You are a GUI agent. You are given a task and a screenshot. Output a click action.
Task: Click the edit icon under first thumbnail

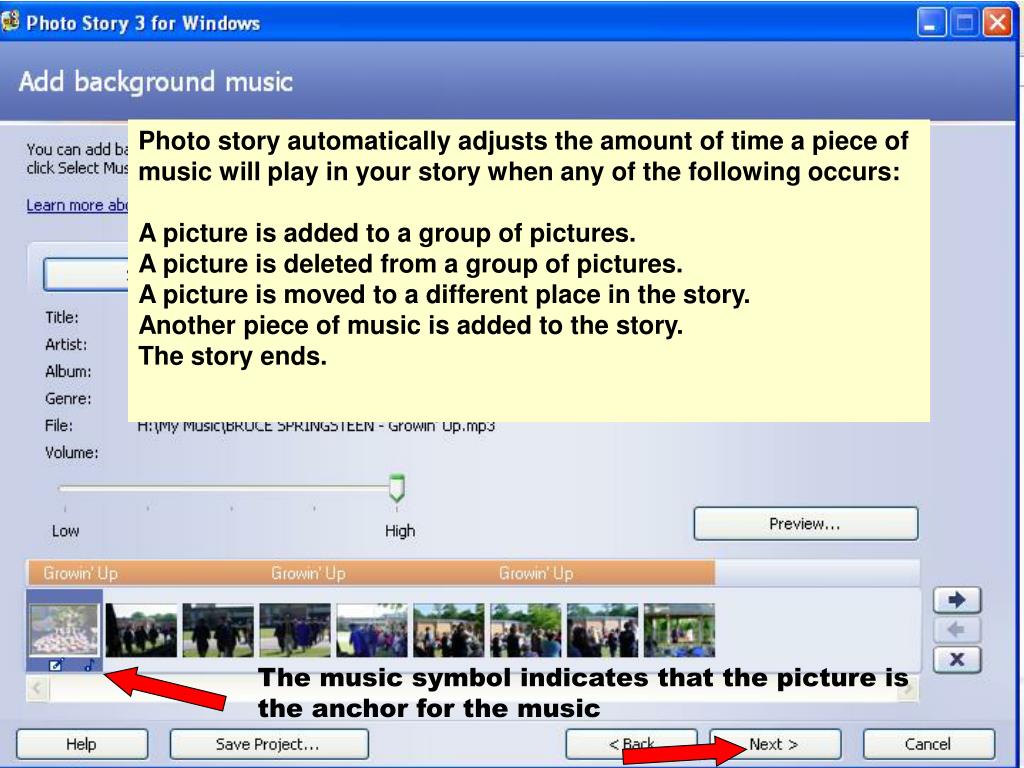click(x=56, y=665)
